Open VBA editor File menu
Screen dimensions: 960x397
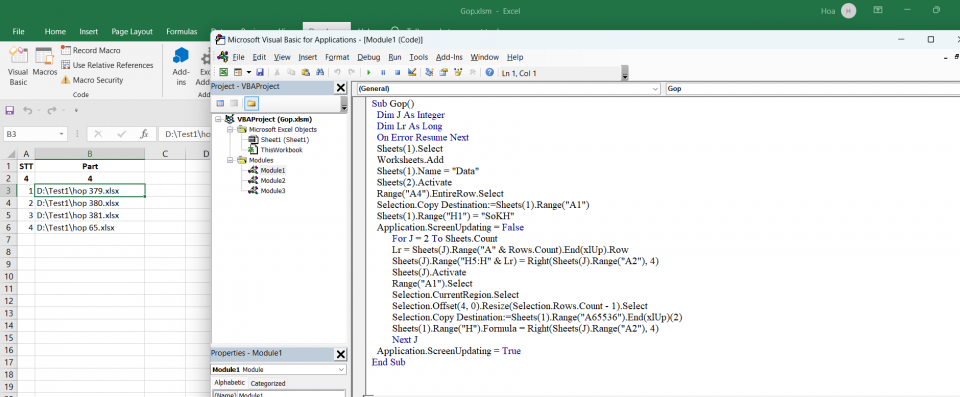238,57
